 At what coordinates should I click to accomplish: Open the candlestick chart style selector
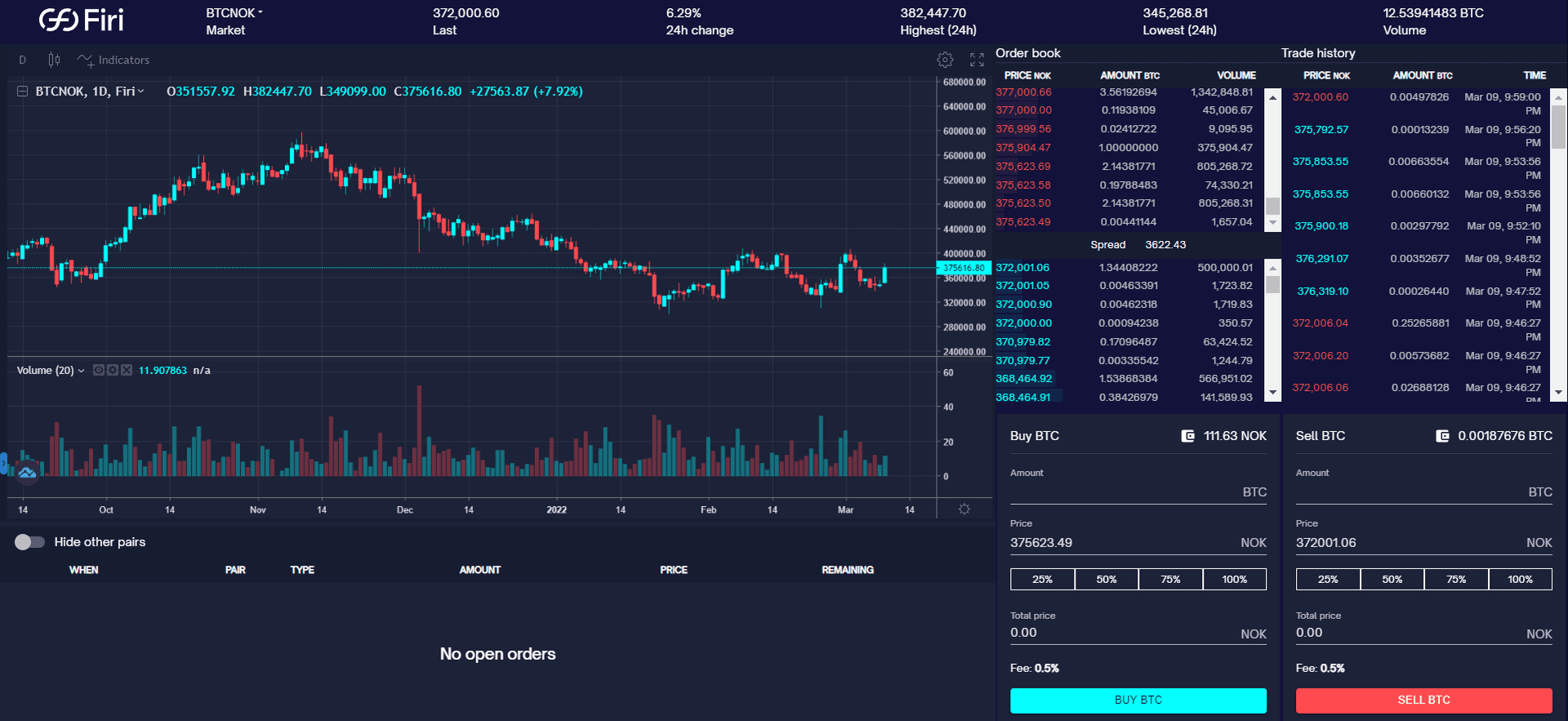54,60
